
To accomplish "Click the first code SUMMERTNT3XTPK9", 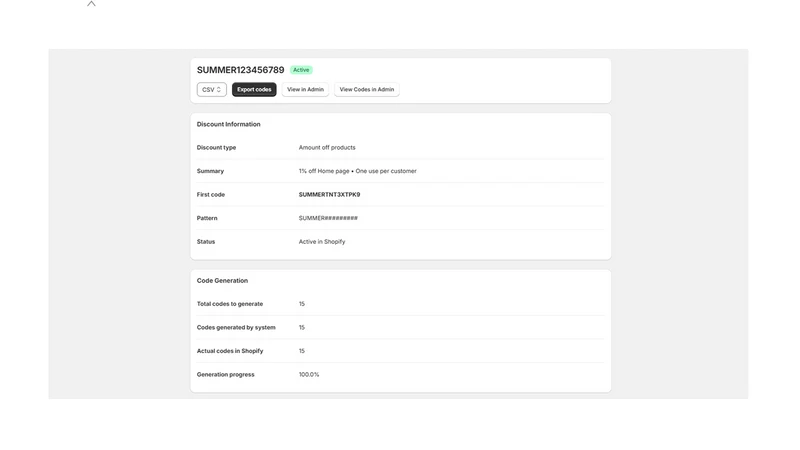I will (x=330, y=194).
